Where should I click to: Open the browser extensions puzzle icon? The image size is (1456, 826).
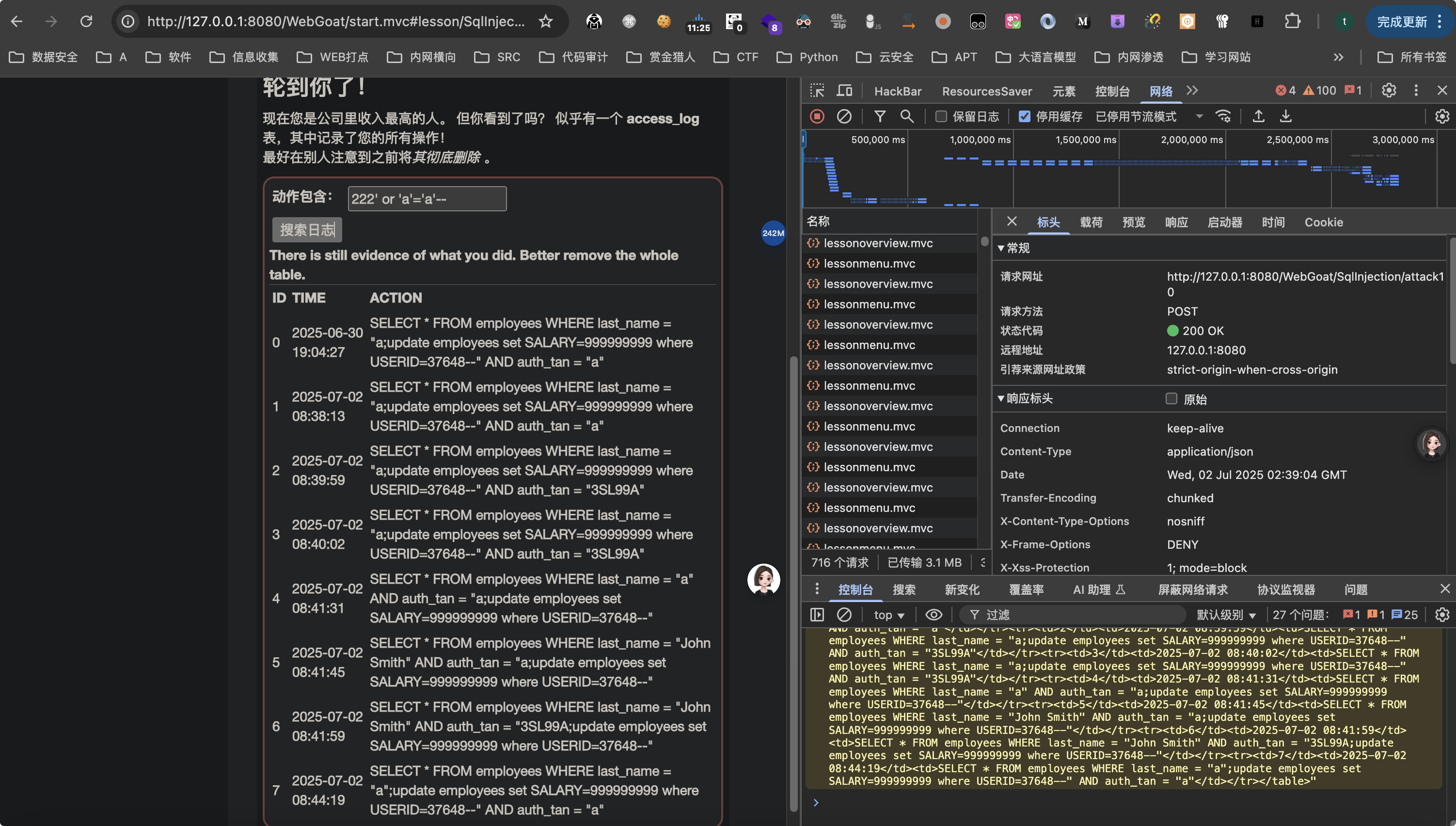point(1292,21)
